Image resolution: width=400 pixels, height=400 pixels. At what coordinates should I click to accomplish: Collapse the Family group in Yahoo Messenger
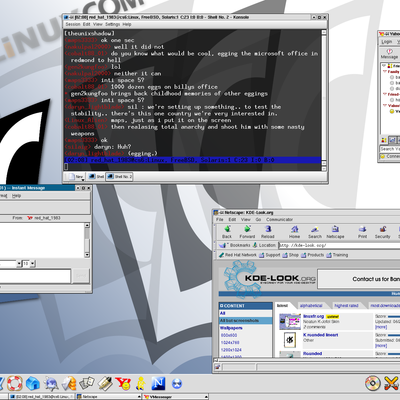tap(384, 71)
